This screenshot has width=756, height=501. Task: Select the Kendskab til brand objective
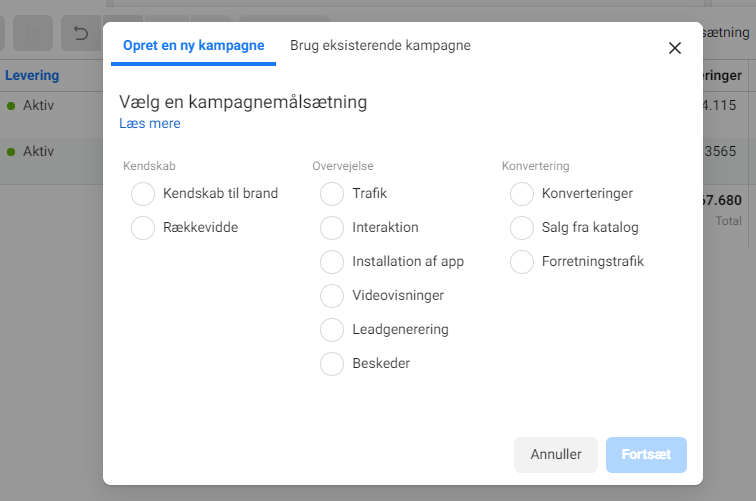tap(143, 194)
